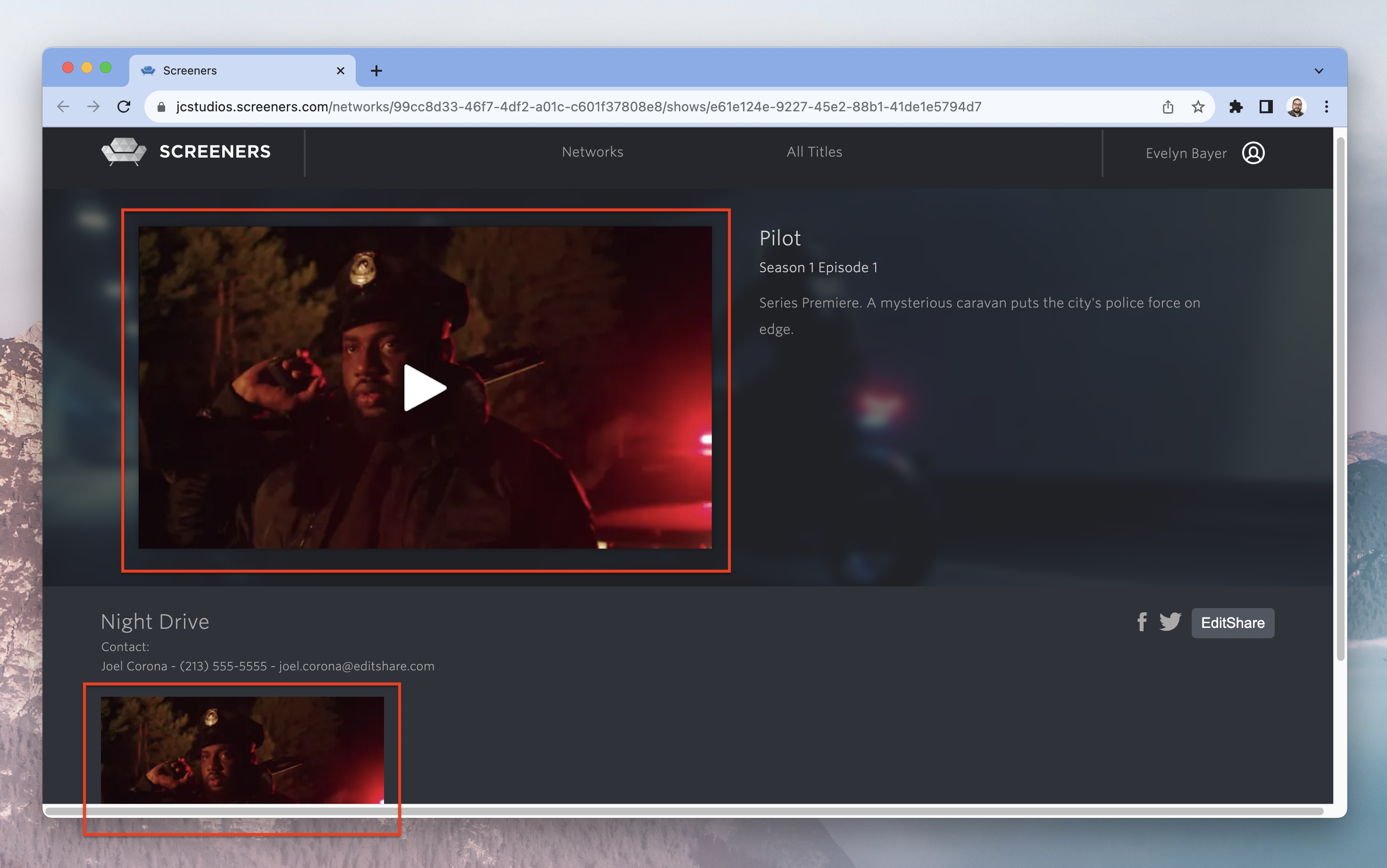Screen dimensions: 1387x868
Task: Click the horizontal scrollbar at the bottom
Action: (x=684, y=811)
